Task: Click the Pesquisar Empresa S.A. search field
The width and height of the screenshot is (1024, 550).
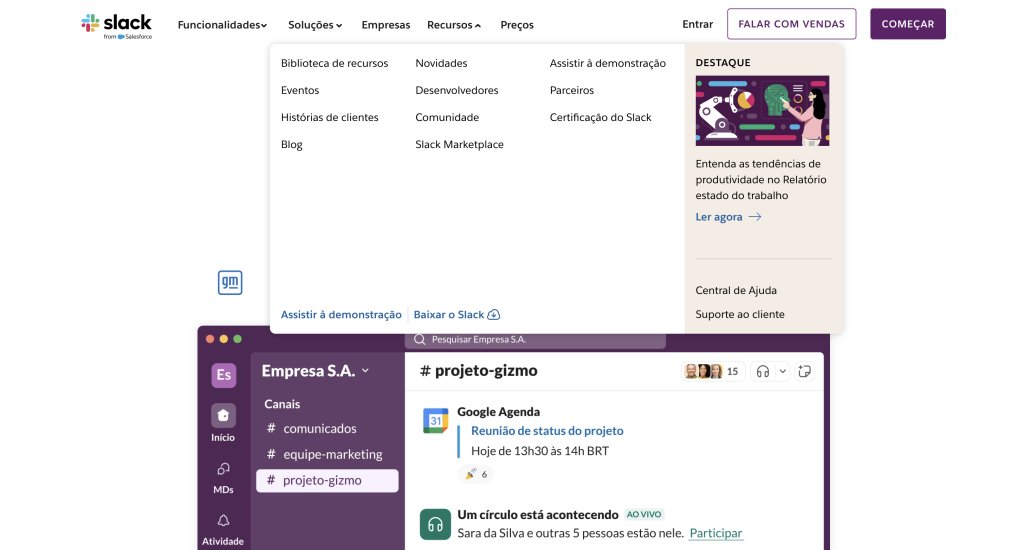Action: (536, 340)
